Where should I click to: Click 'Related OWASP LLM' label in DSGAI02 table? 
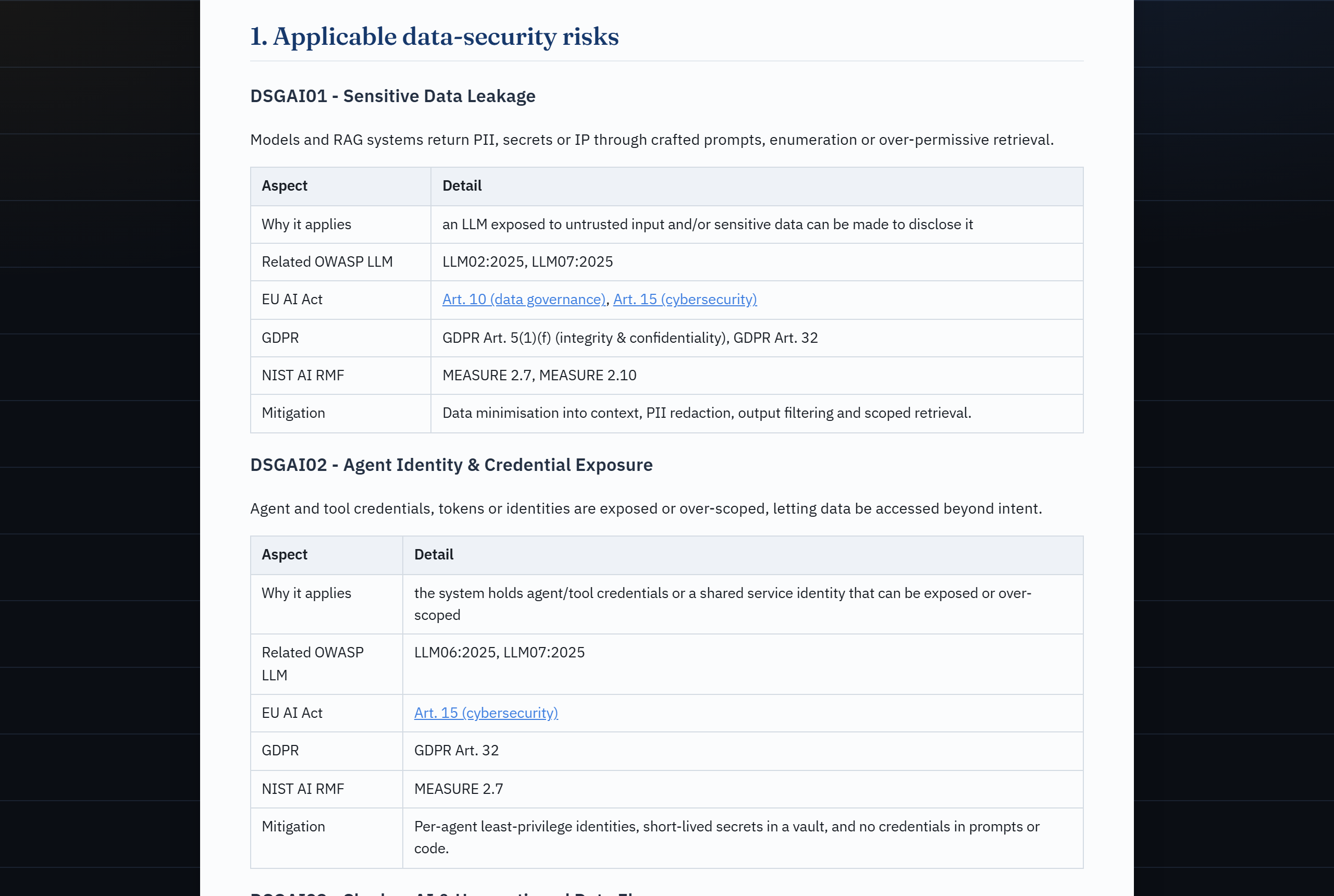coord(313,664)
